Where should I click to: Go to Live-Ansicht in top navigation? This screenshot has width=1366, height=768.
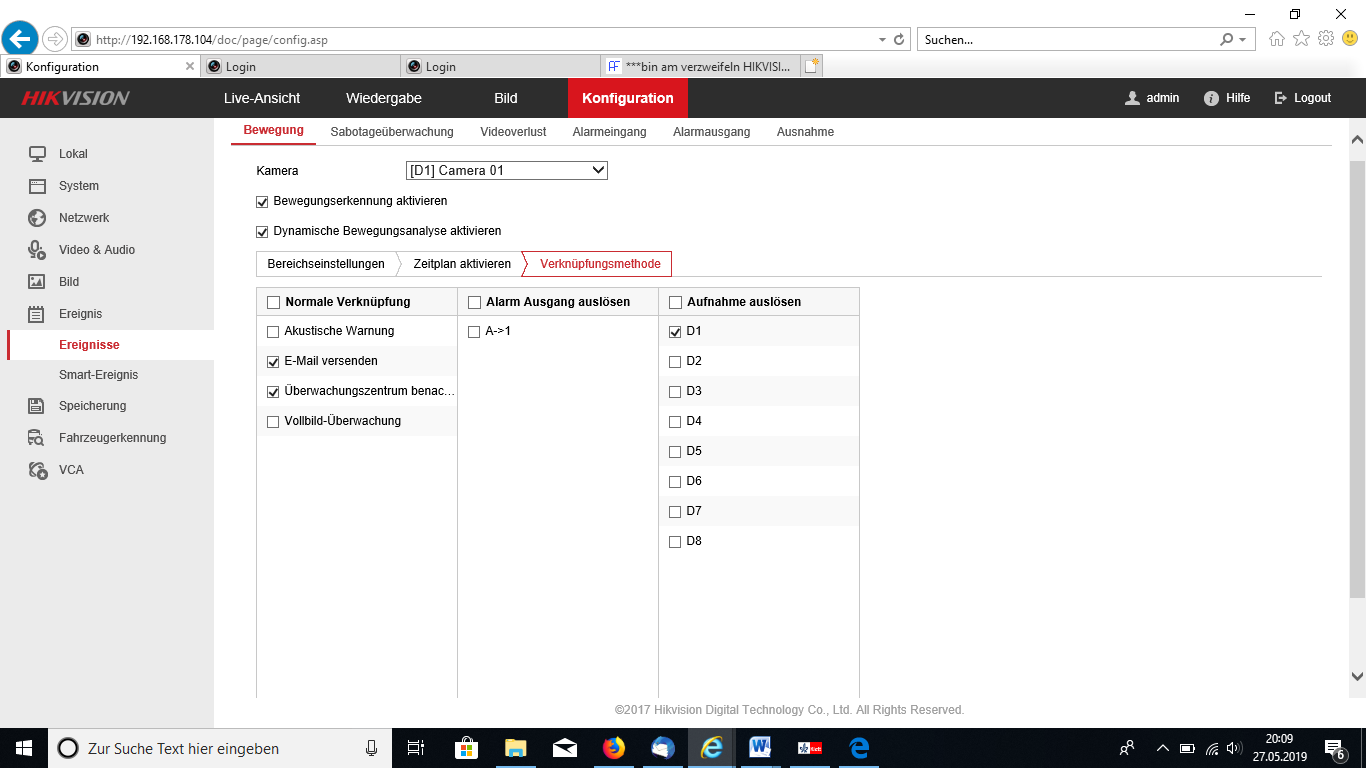[262, 98]
